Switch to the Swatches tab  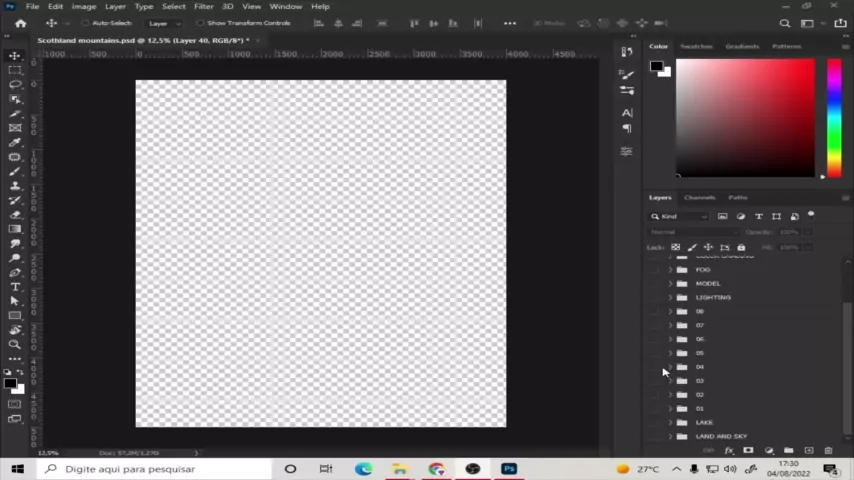pyautogui.click(x=696, y=46)
